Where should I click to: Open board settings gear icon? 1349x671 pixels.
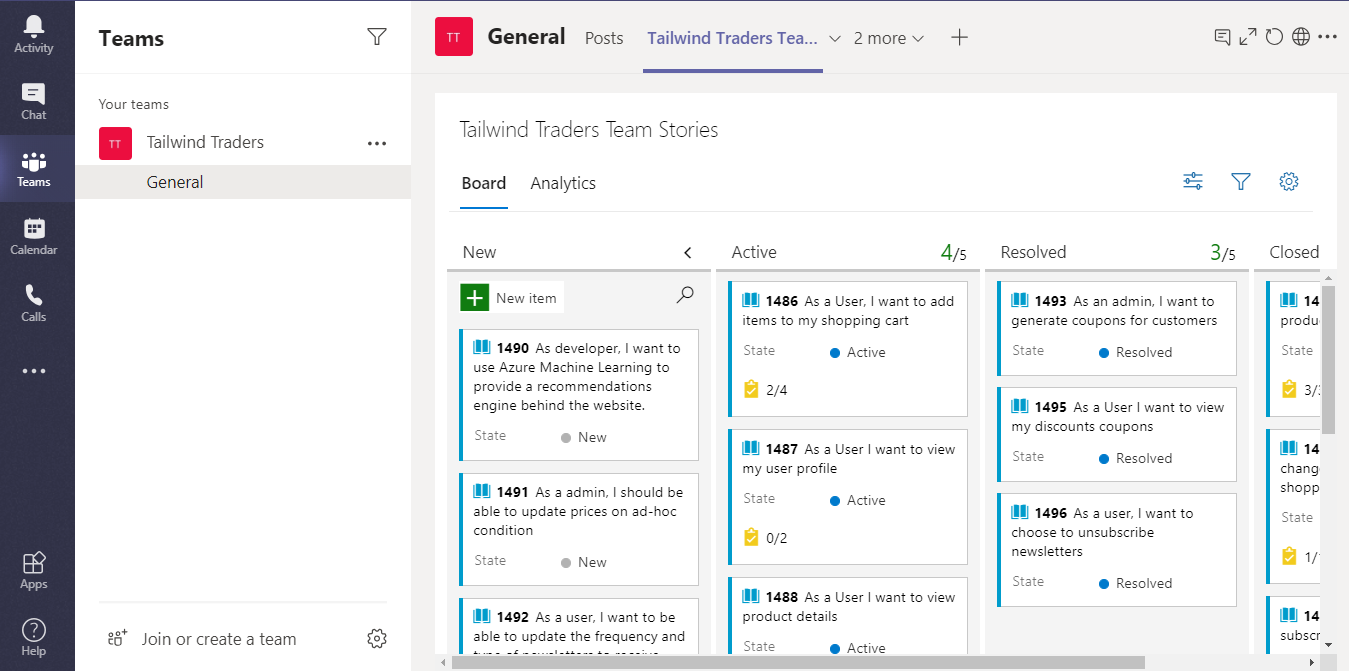(1289, 181)
